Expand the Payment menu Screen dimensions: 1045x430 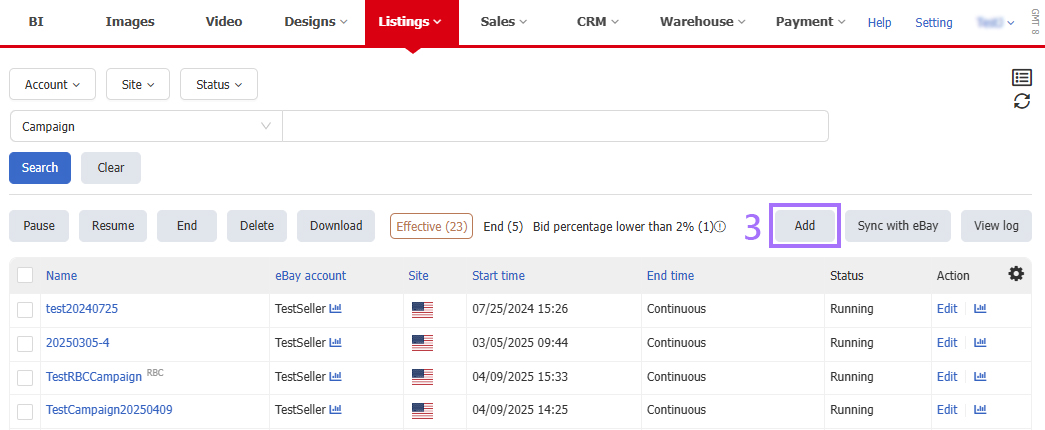tap(810, 22)
